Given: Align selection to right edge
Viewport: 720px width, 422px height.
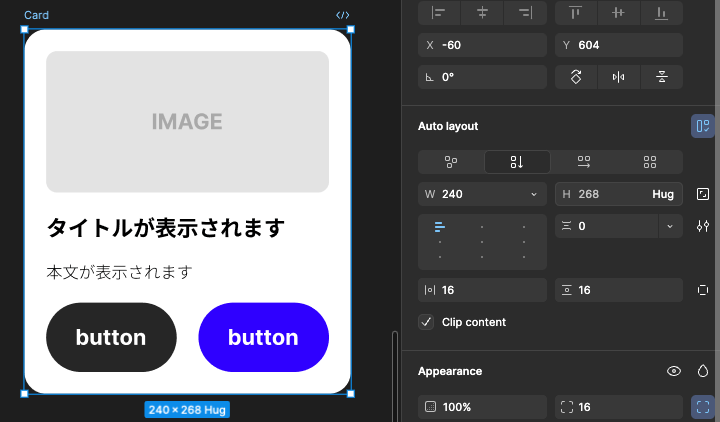Looking at the screenshot, I should [x=525, y=13].
